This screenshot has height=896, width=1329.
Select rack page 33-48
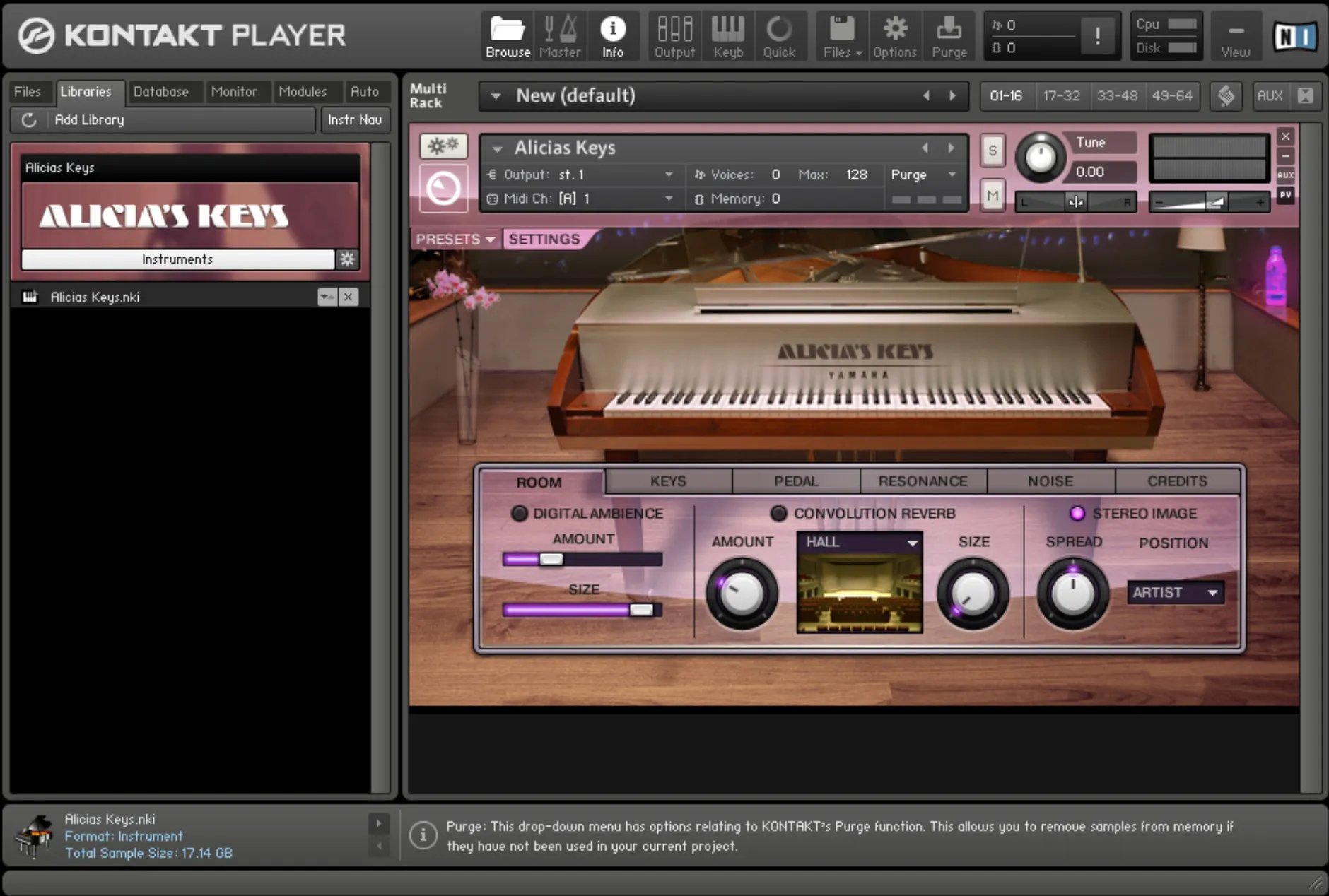click(x=1117, y=95)
